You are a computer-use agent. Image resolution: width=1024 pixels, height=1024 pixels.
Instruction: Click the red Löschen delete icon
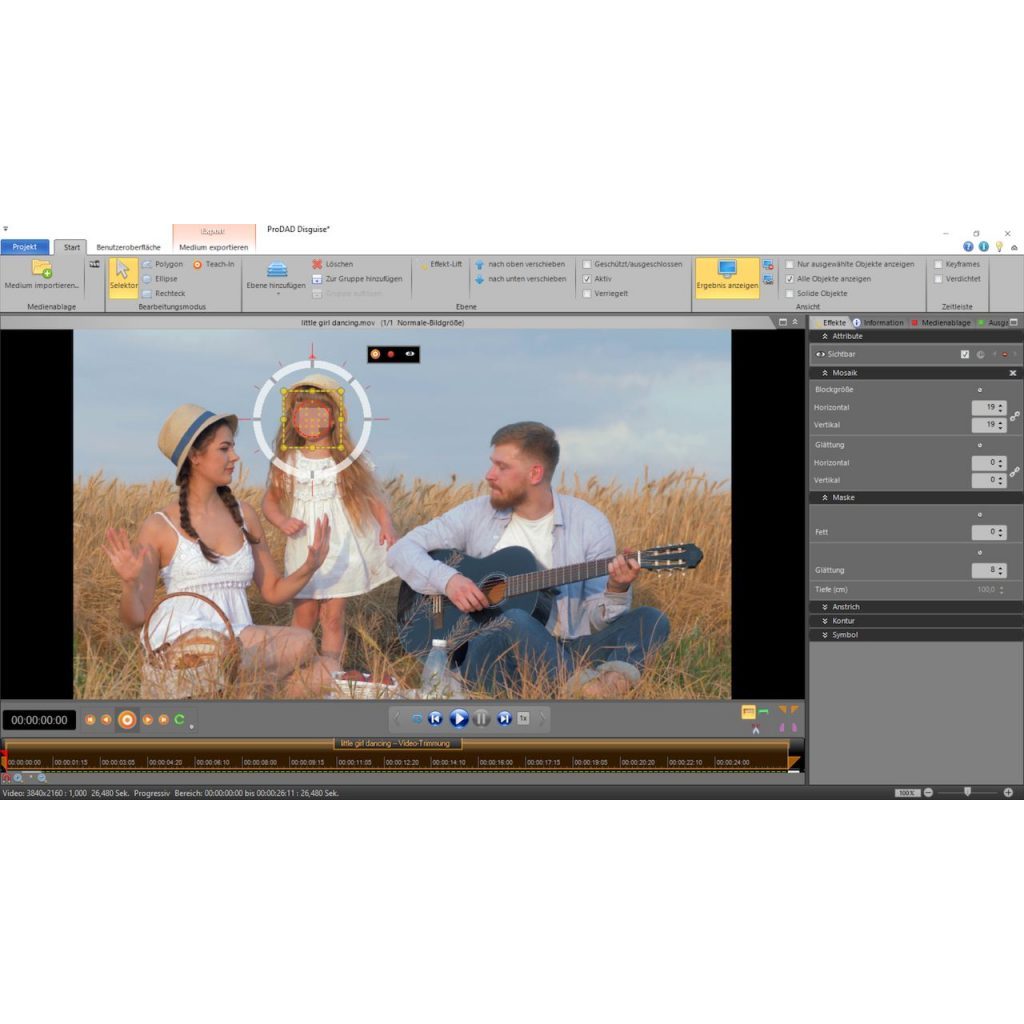[317, 264]
